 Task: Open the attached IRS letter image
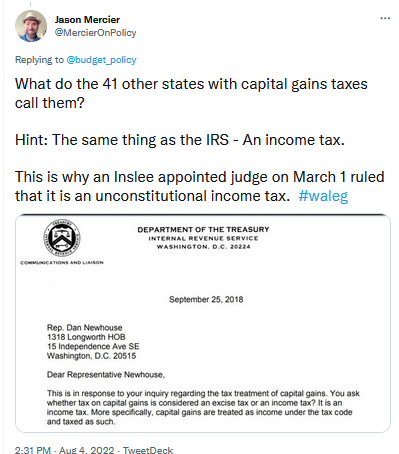(203, 323)
